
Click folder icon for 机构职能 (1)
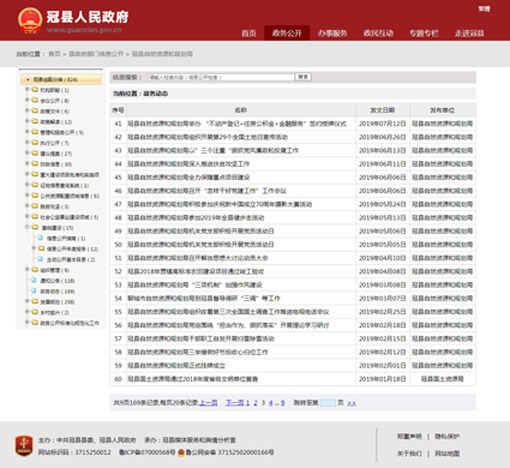(35, 90)
